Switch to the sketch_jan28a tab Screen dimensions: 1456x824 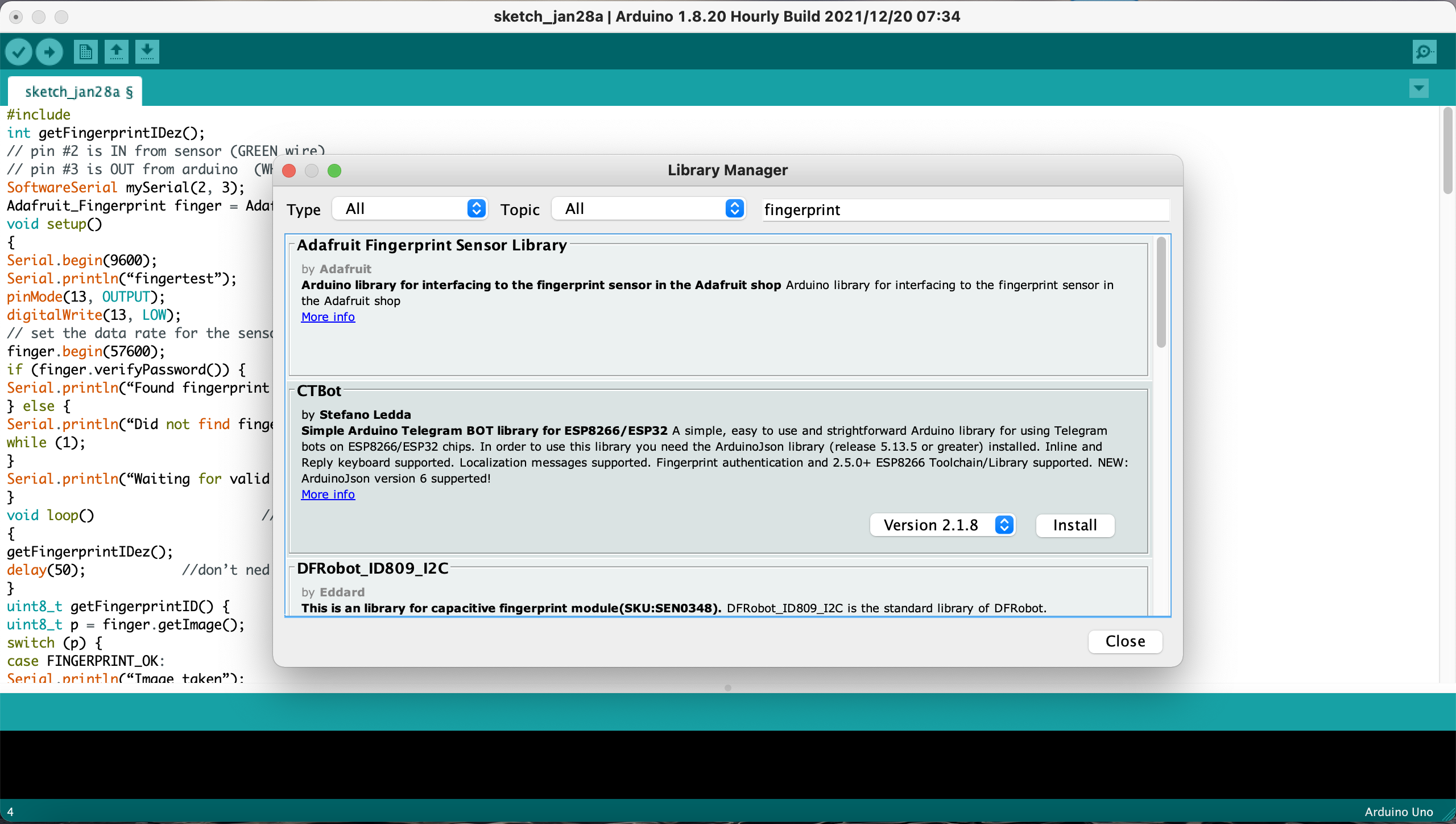tap(75, 92)
